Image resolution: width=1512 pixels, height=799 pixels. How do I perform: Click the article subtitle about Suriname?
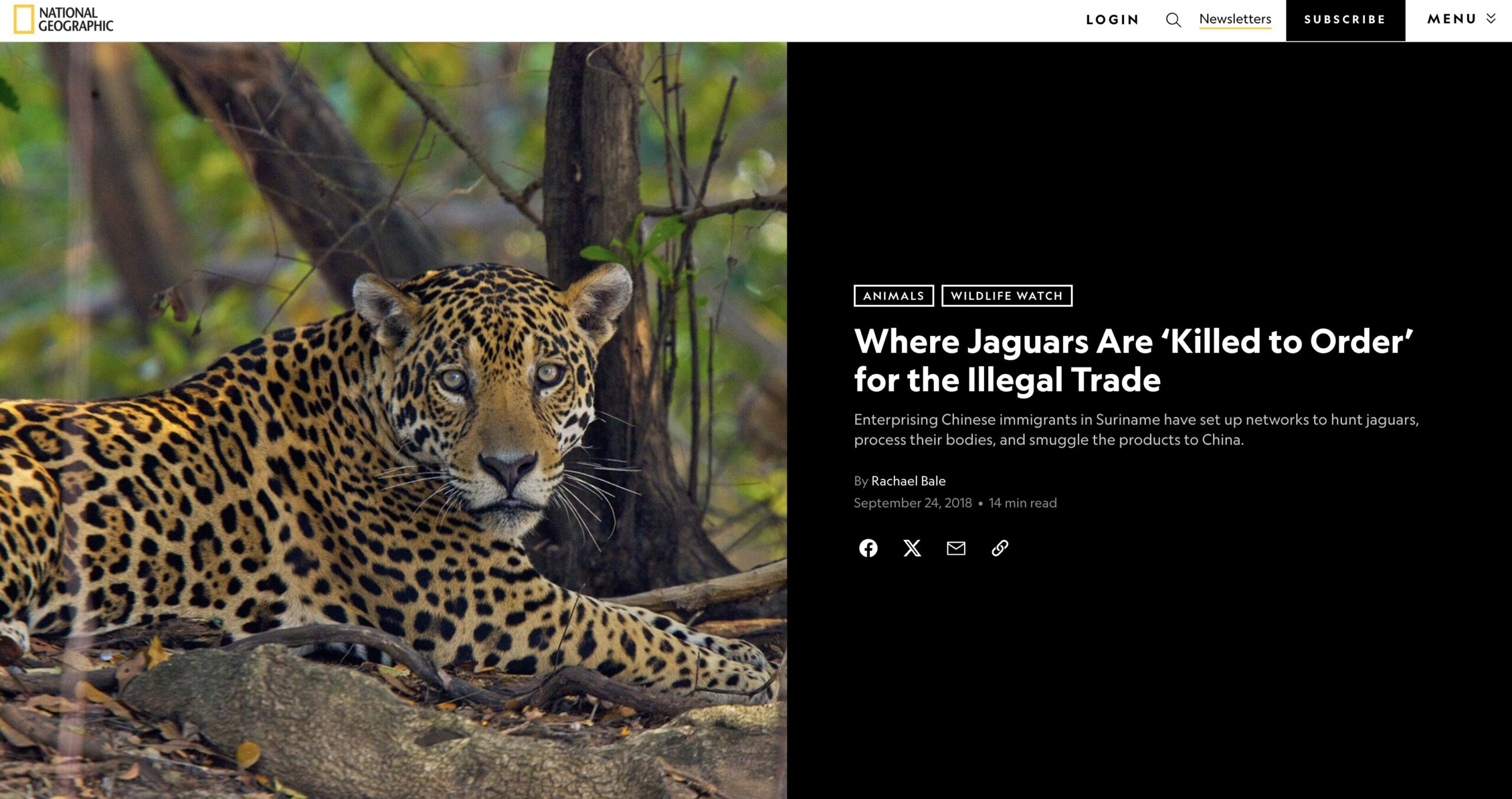point(1136,429)
